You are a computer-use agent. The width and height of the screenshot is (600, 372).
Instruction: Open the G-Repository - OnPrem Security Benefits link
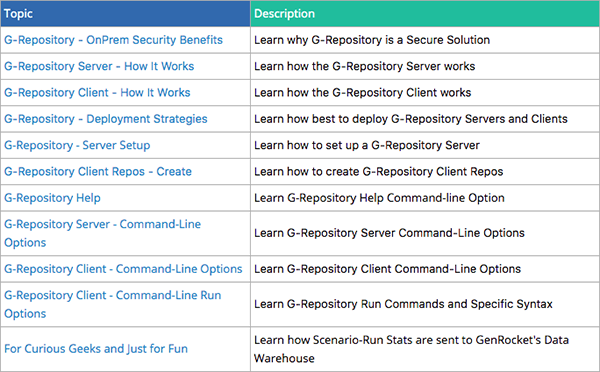click(x=113, y=40)
